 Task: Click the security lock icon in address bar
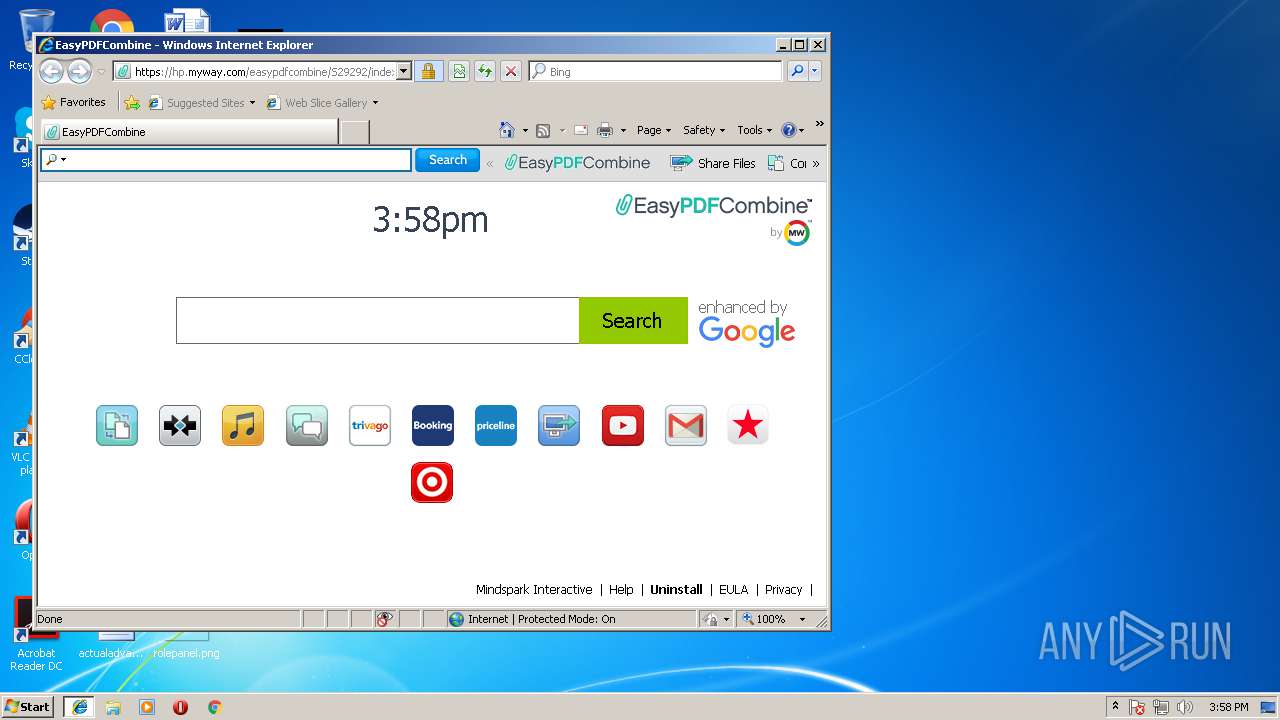428,71
